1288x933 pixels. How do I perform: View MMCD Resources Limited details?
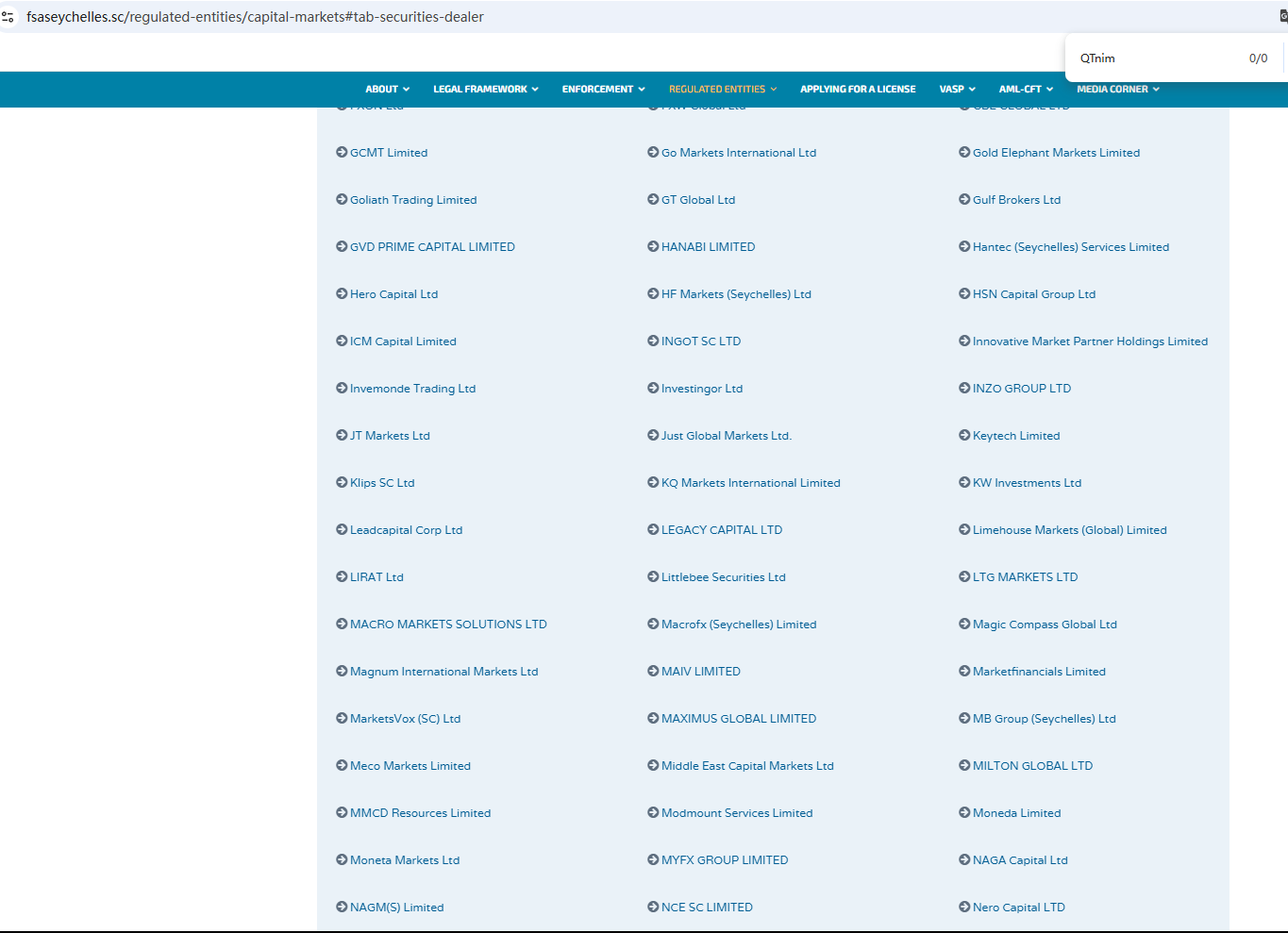coord(420,813)
